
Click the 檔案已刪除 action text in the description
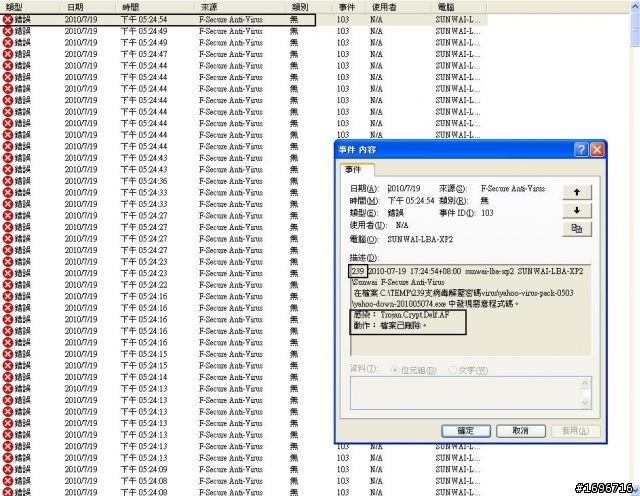[402, 326]
